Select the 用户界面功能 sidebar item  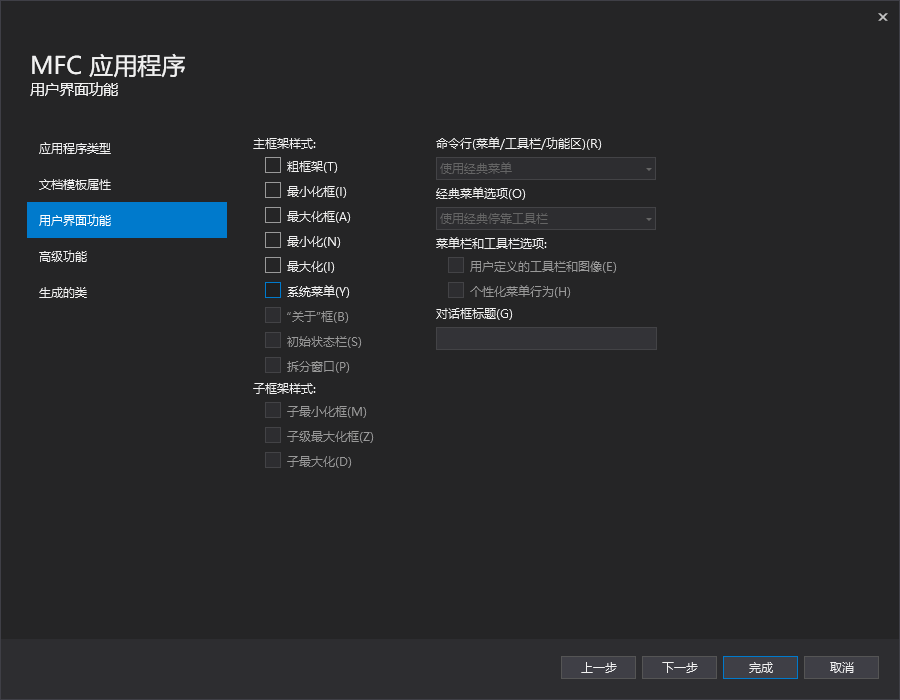(127, 220)
